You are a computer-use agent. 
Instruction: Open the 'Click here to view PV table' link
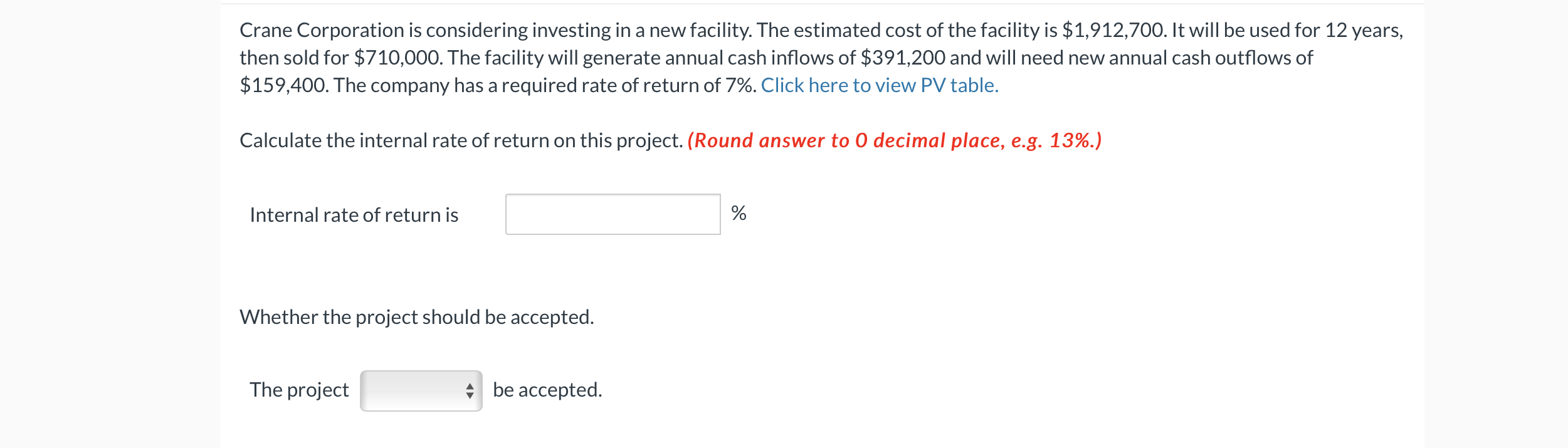click(879, 85)
